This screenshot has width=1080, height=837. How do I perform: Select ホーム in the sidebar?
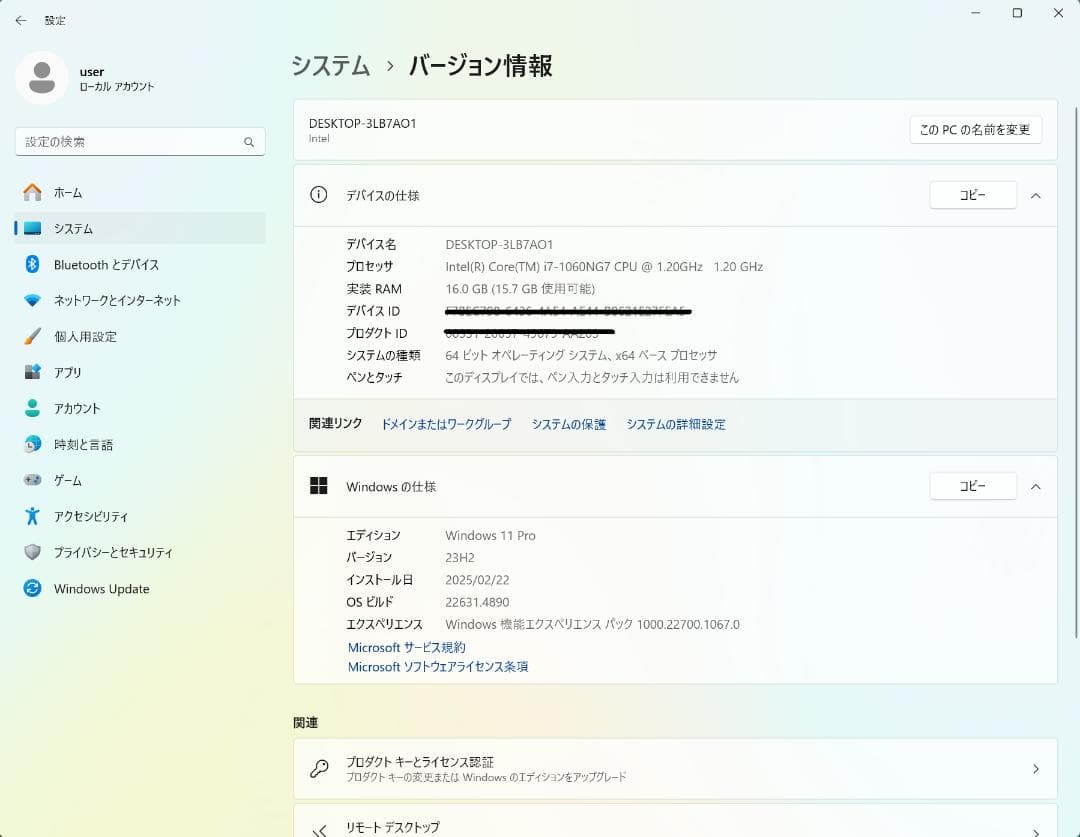70,192
